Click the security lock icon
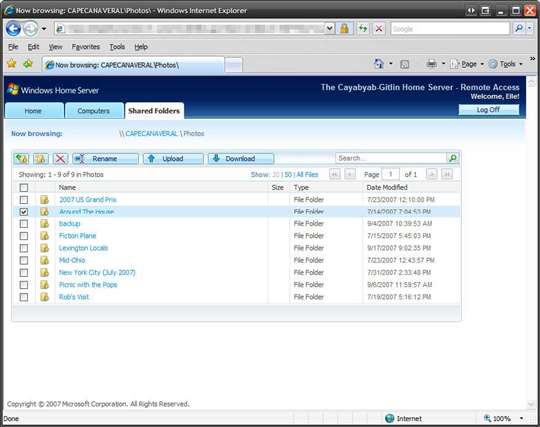540x427 pixels. tap(344, 29)
